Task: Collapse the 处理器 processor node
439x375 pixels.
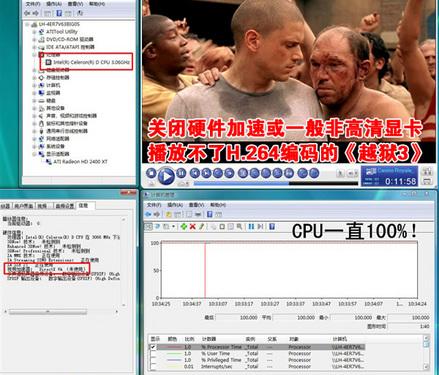Action: coord(34,55)
